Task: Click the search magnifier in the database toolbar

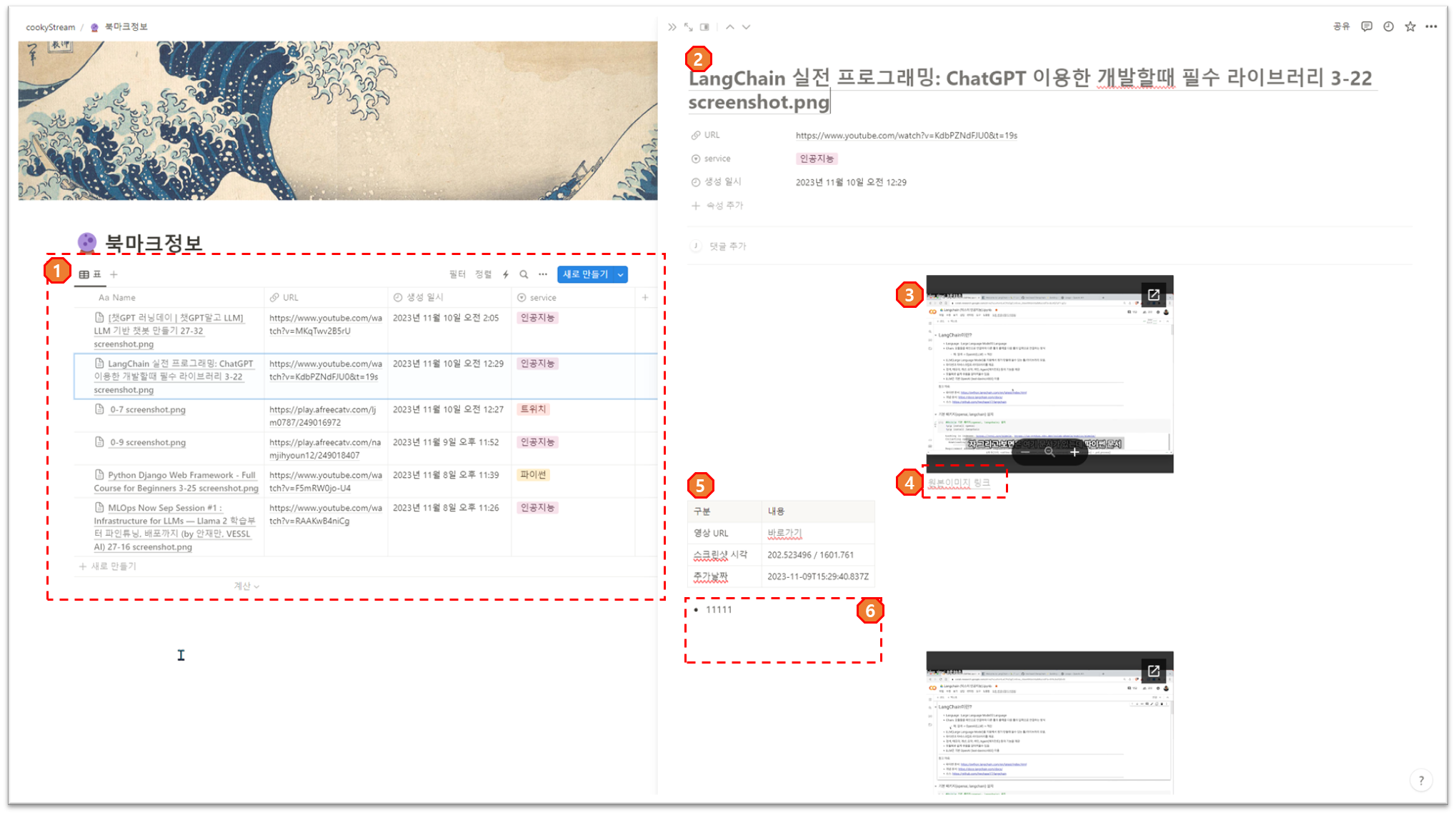Action: (524, 274)
